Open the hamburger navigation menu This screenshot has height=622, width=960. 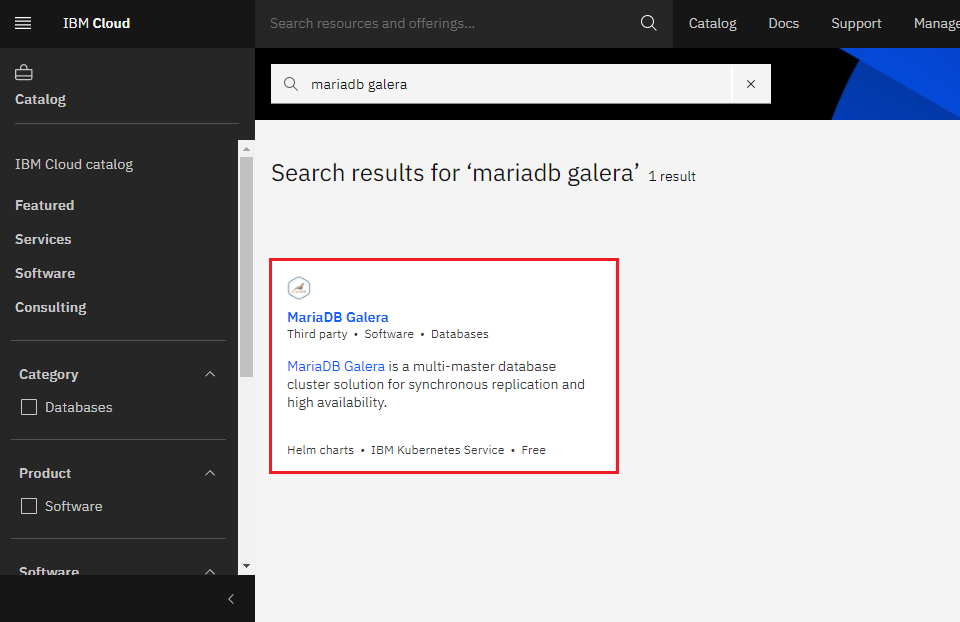(23, 23)
